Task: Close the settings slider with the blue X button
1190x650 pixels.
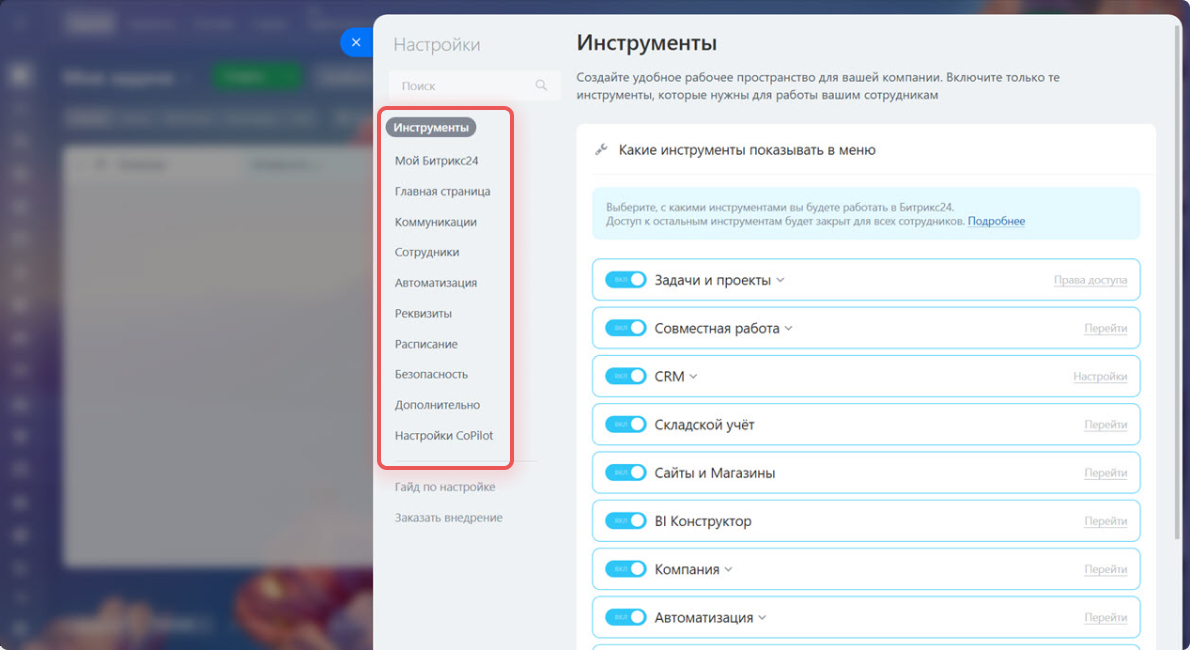Action: 356,43
